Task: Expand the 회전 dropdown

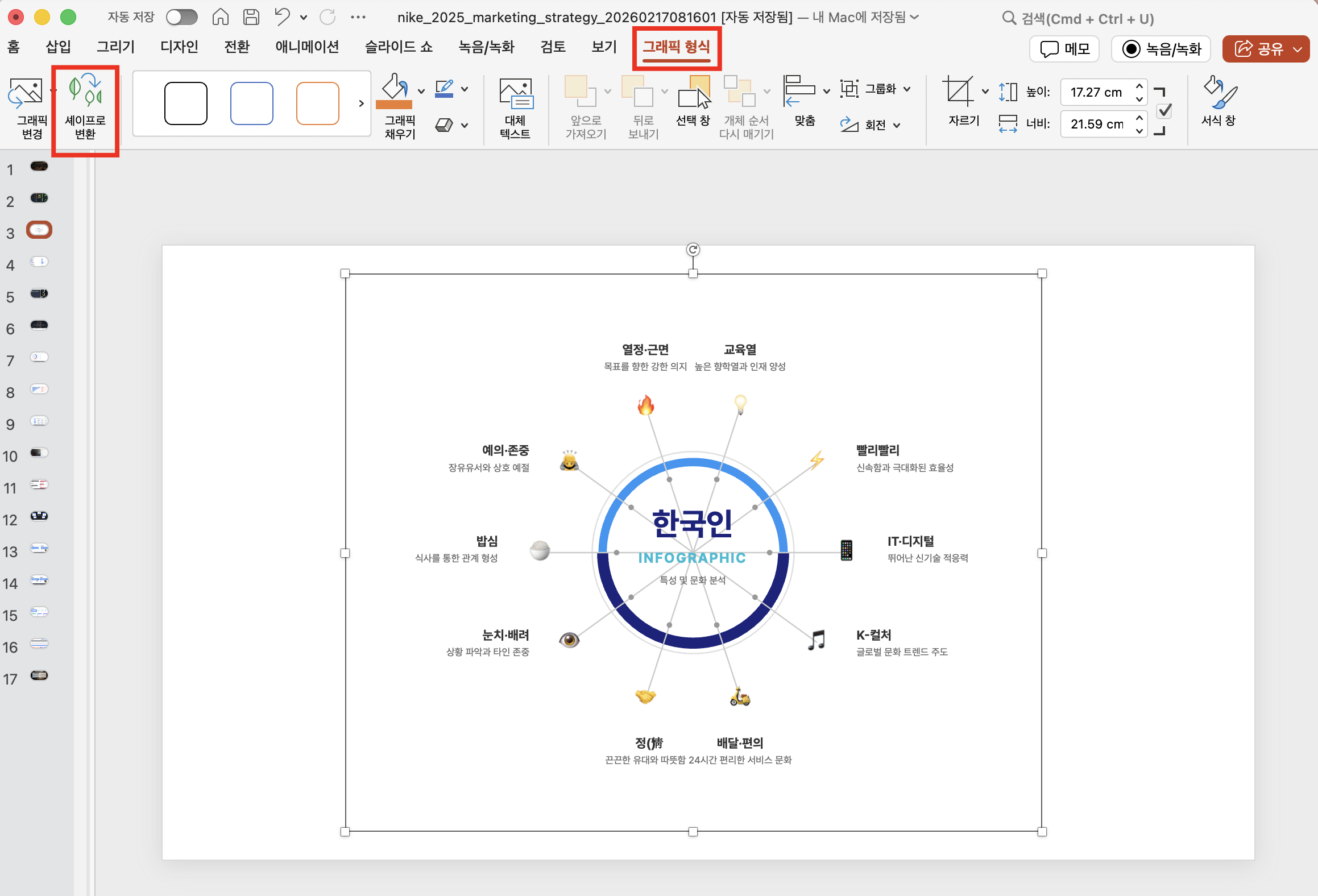Action: pyautogui.click(x=897, y=125)
